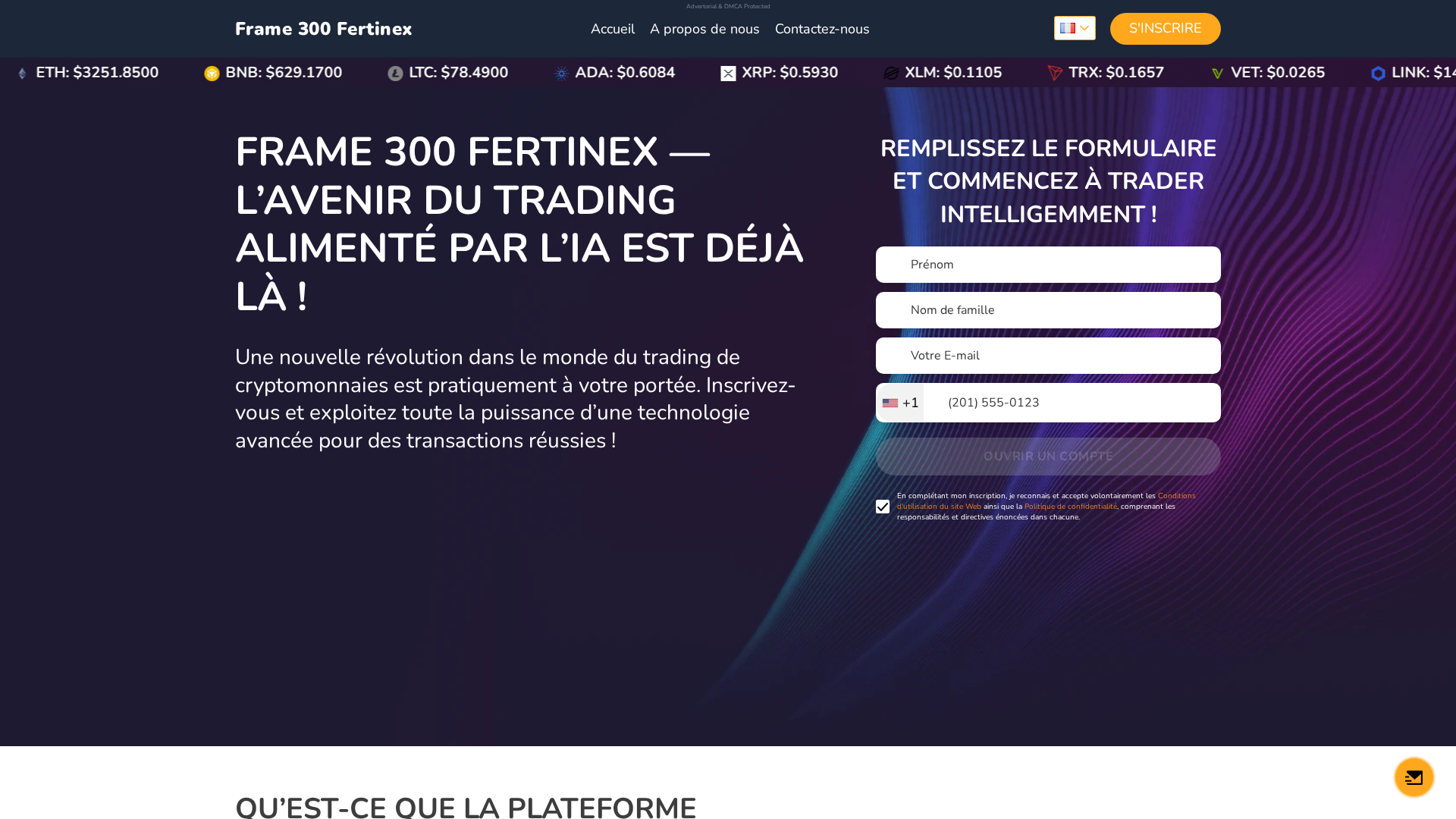
Task: Open the floating mail contact button
Action: tap(1414, 777)
